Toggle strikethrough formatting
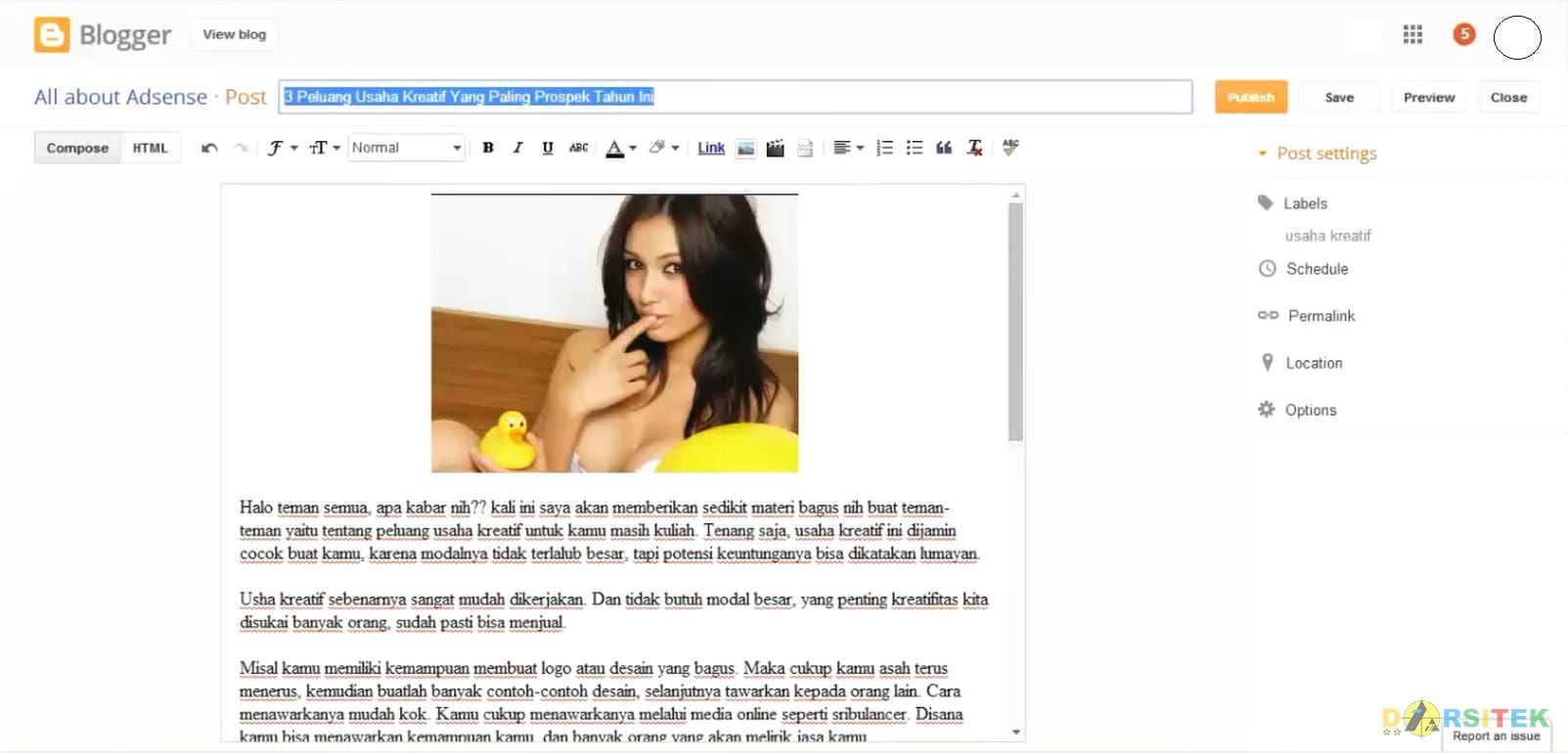Image resolution: width=1568 pixels, height=753 pixels. click(x=578, y=148)
